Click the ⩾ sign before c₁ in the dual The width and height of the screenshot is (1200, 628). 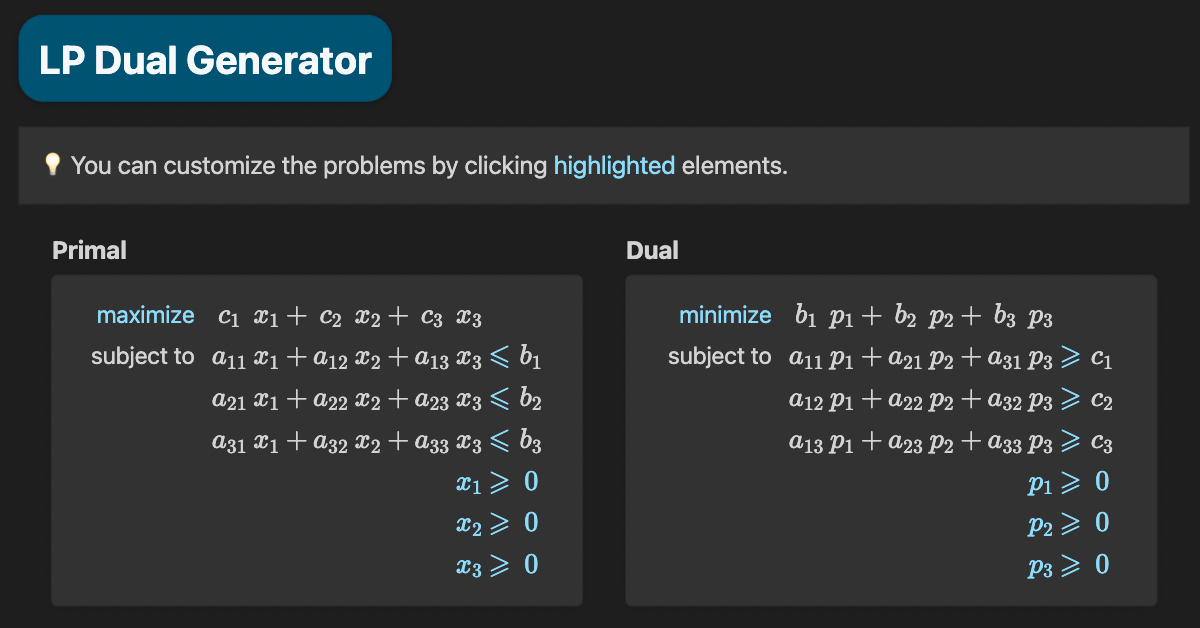pos(1072,357)
